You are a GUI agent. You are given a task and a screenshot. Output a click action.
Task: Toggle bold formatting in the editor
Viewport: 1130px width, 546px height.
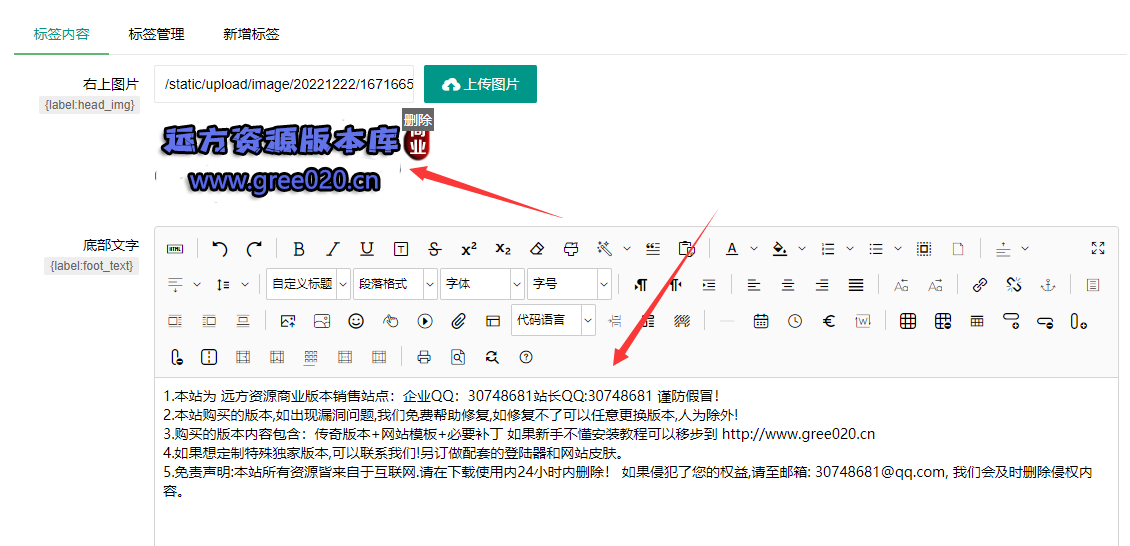[x=298, y=249]
